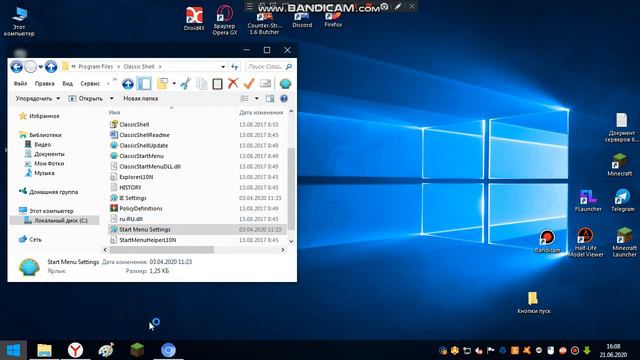Select the IE Settings shortcut
Viewport: 640px width, 360px height.
[x=133, y=198]
